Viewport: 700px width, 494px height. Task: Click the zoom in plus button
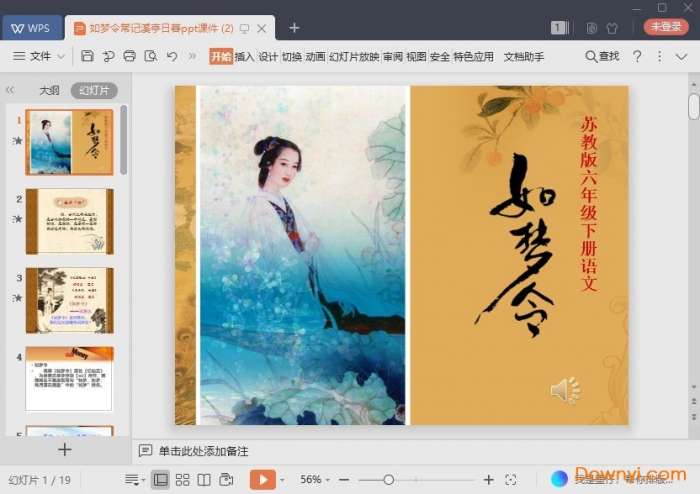[x=488, y=480]
